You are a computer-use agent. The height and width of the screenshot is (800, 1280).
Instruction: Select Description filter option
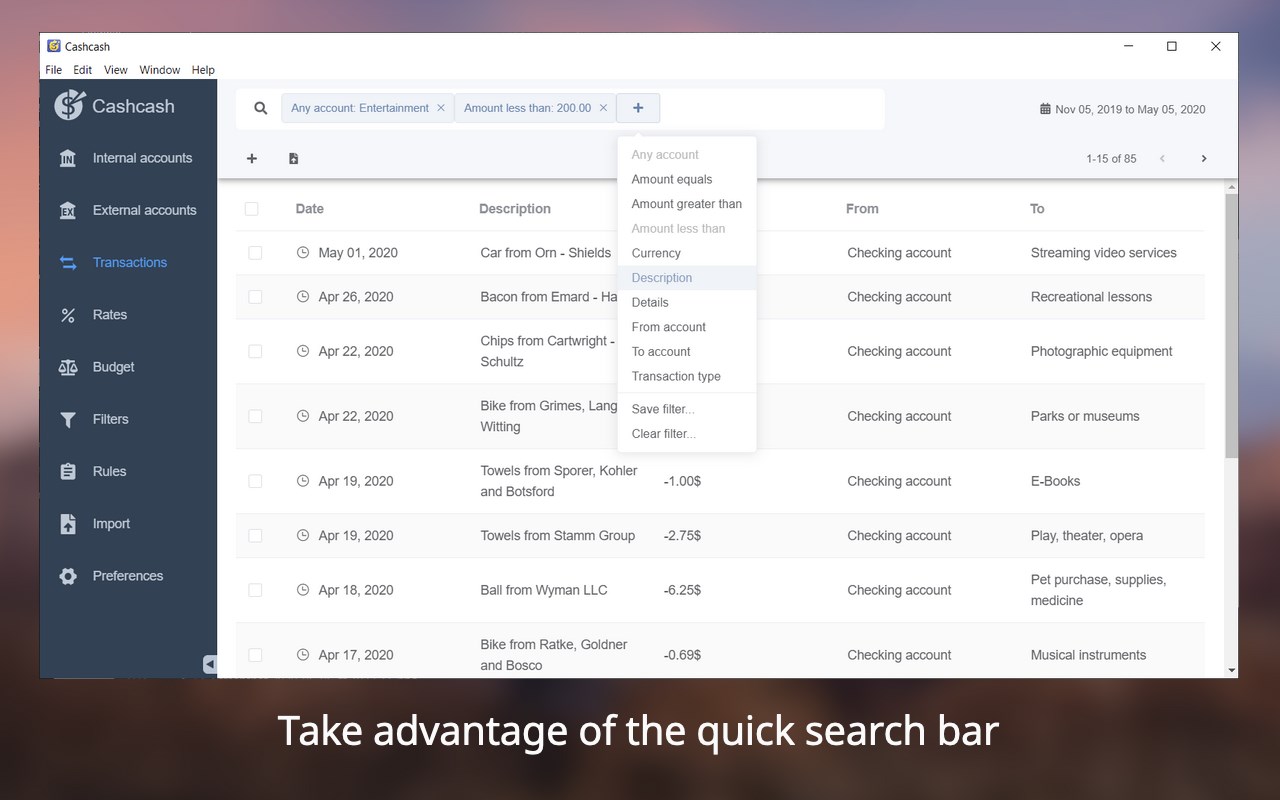click(x=687, y=278)
